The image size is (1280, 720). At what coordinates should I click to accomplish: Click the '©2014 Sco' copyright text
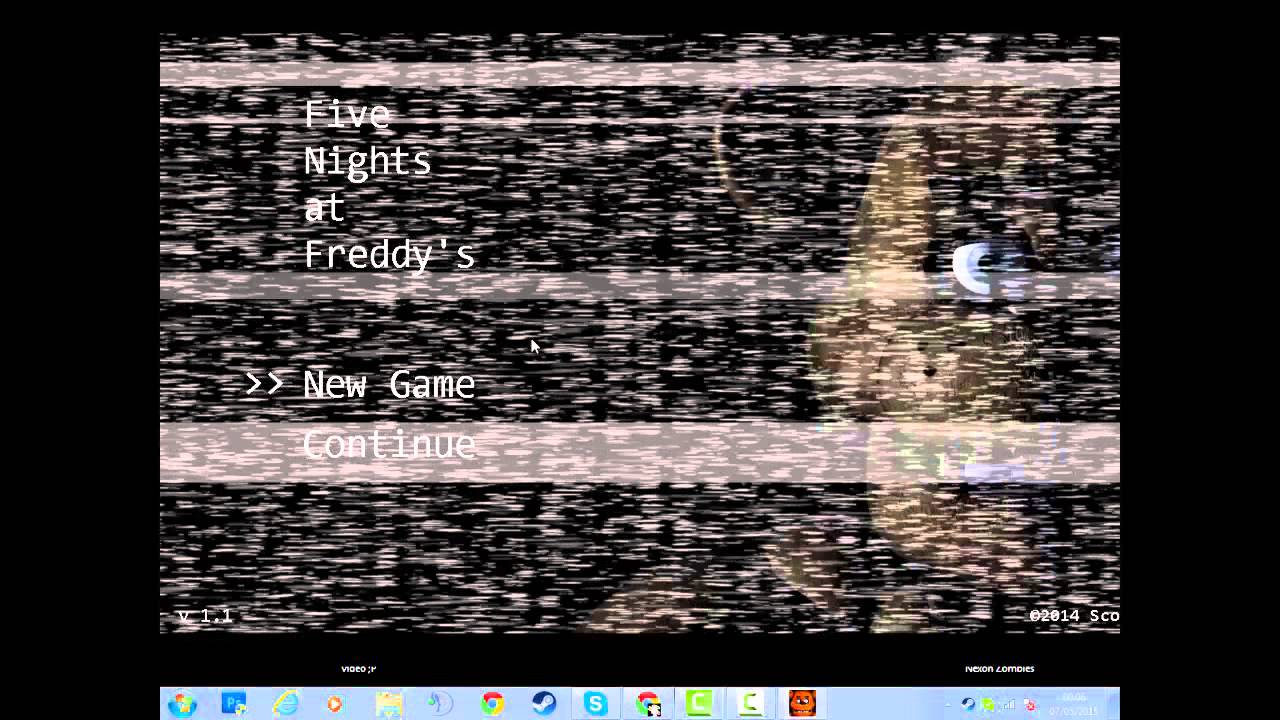tap(1074, 616)
